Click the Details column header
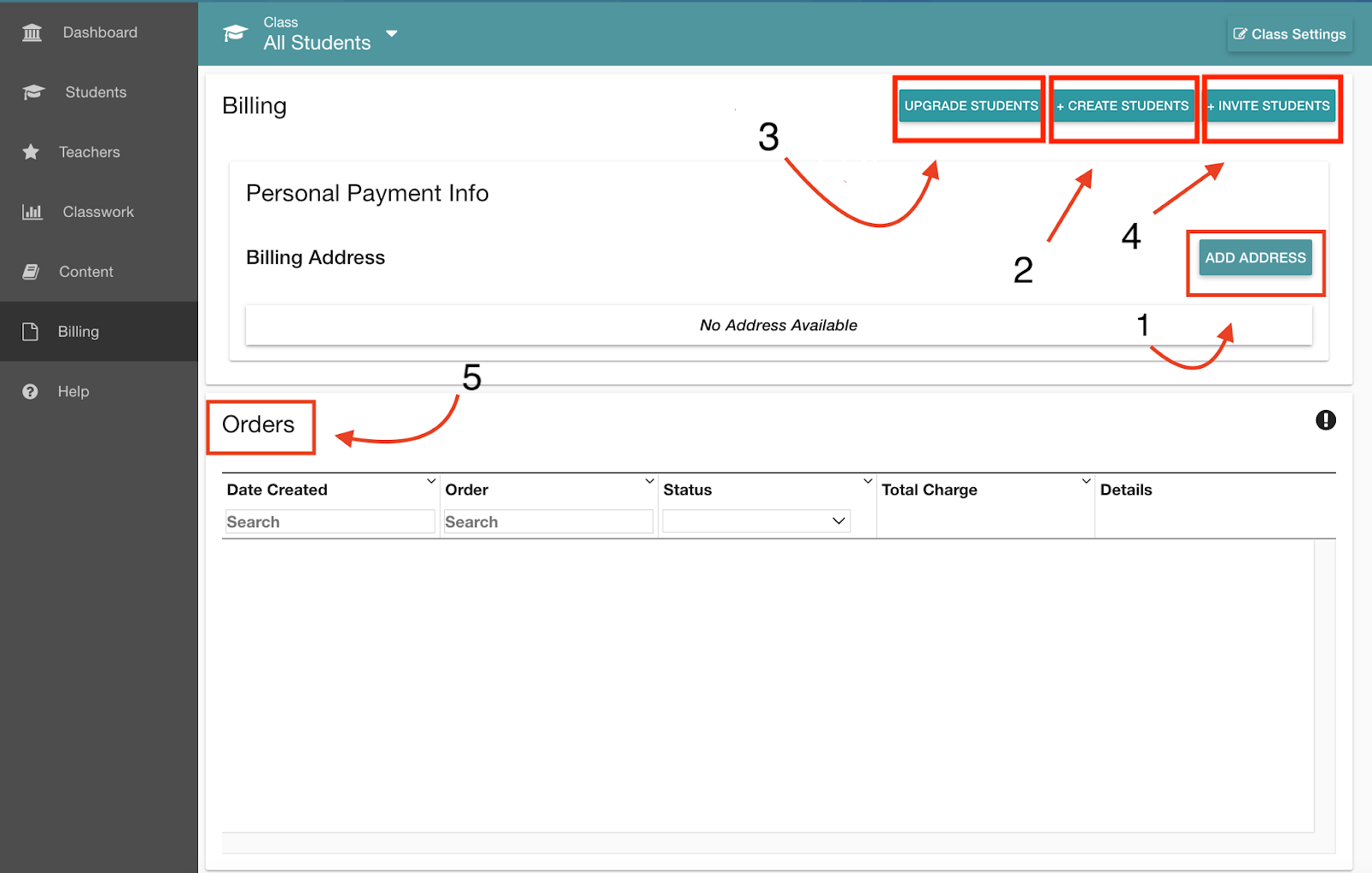 (x=1126, y=490)
